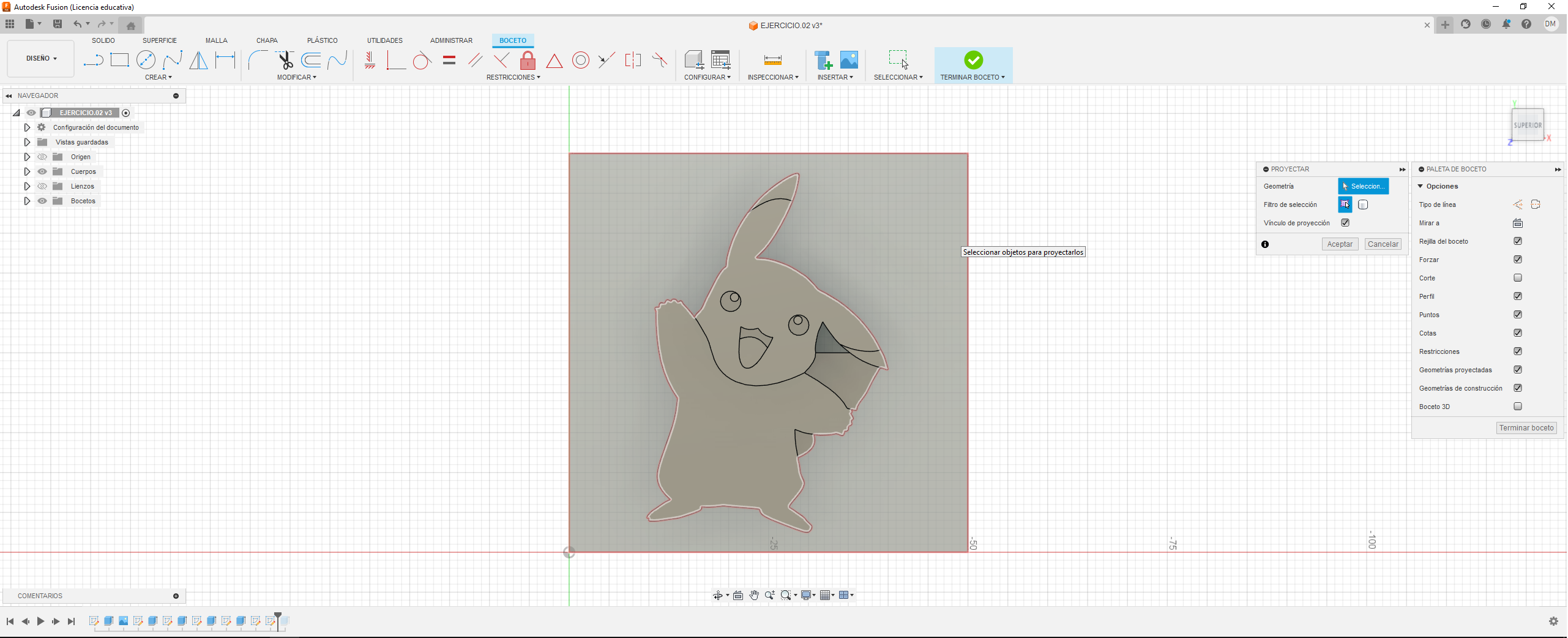Click the Pan hand icon

point(754,595)
